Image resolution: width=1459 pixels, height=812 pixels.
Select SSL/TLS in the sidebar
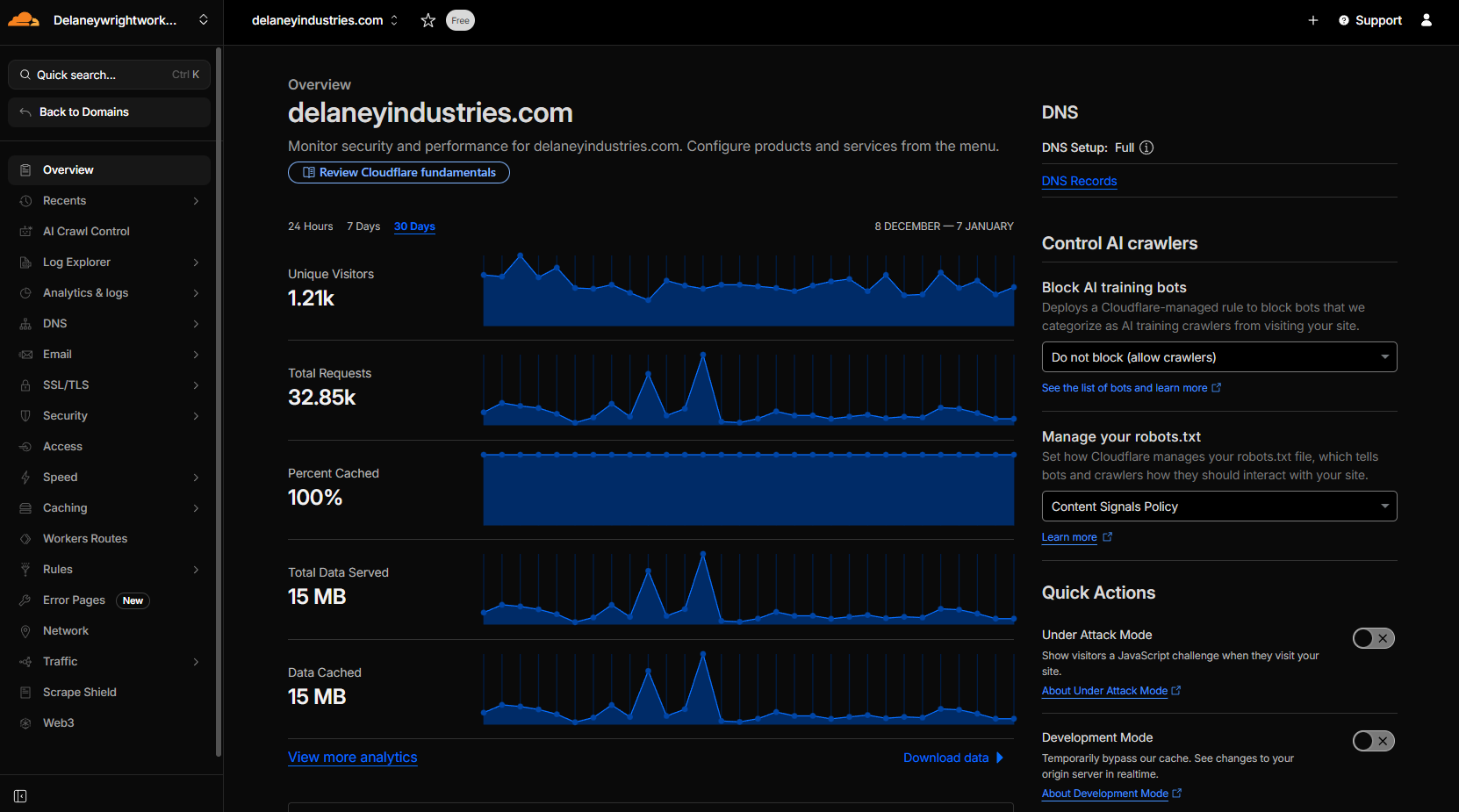point(66,384)
